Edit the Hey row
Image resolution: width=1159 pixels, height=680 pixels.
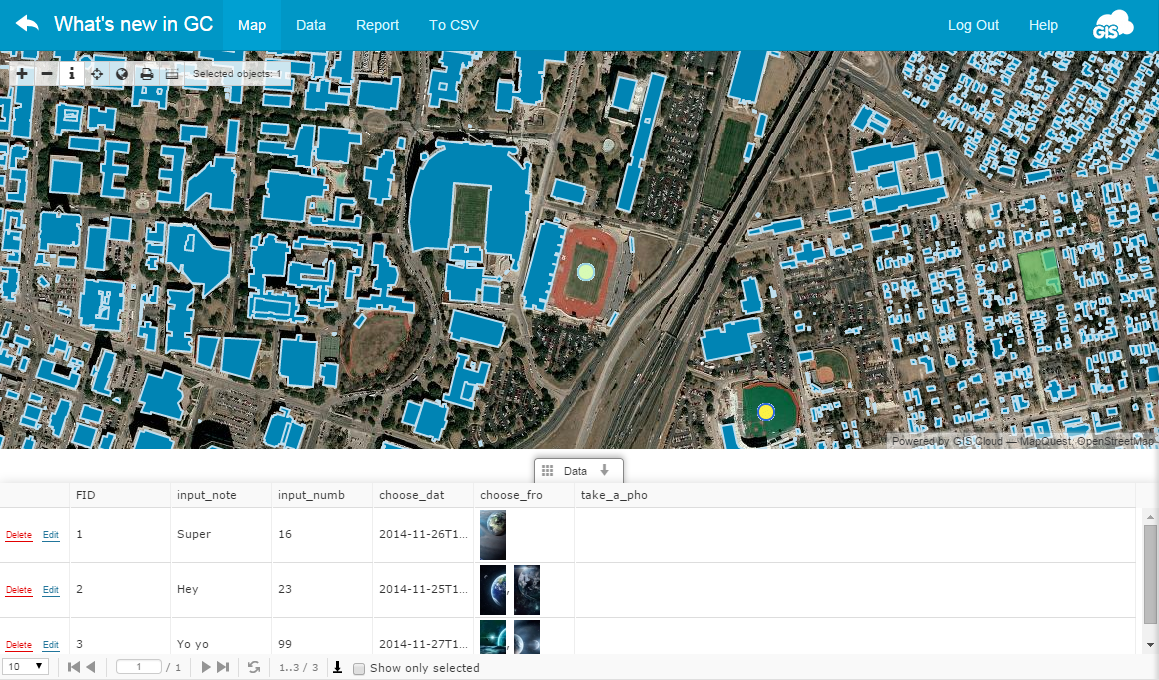pyautogui.click(x=50, y=590)
